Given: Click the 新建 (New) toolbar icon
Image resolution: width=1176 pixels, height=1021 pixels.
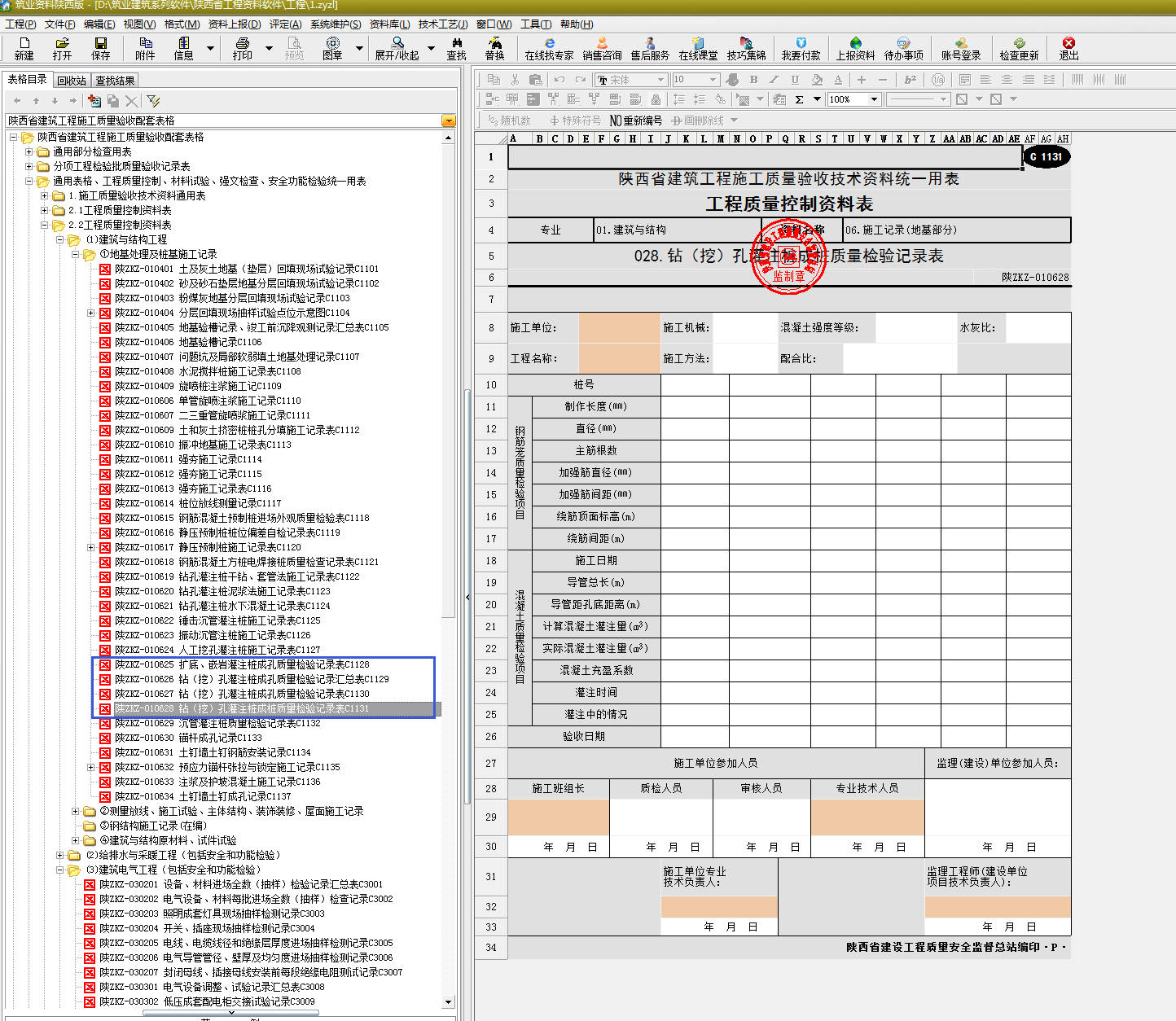Looking at the screenshot, I should coord(24,48).
